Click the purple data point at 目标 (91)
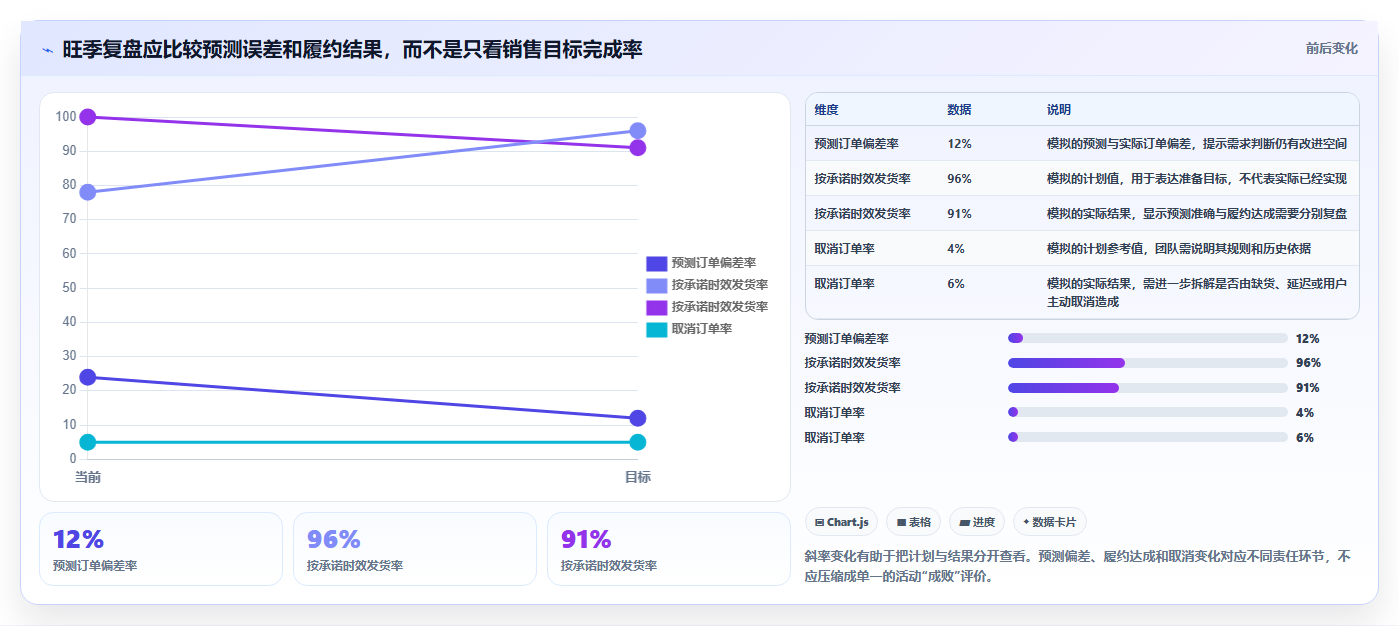The image size is (1399, 626). tap(638, 148)
